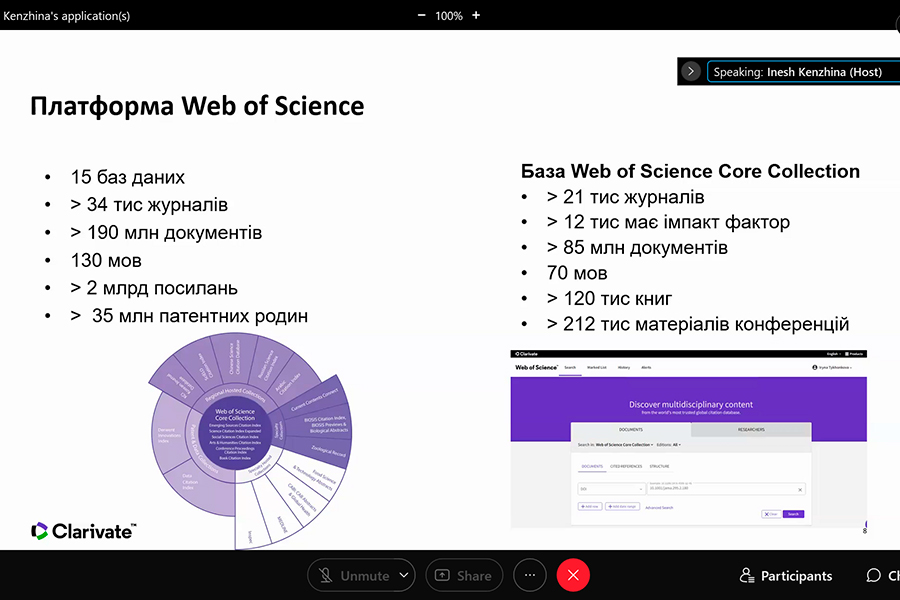Click the '> 85 млн документів' bullet
This screenshot has height=600, width=900.
(637, 247)
